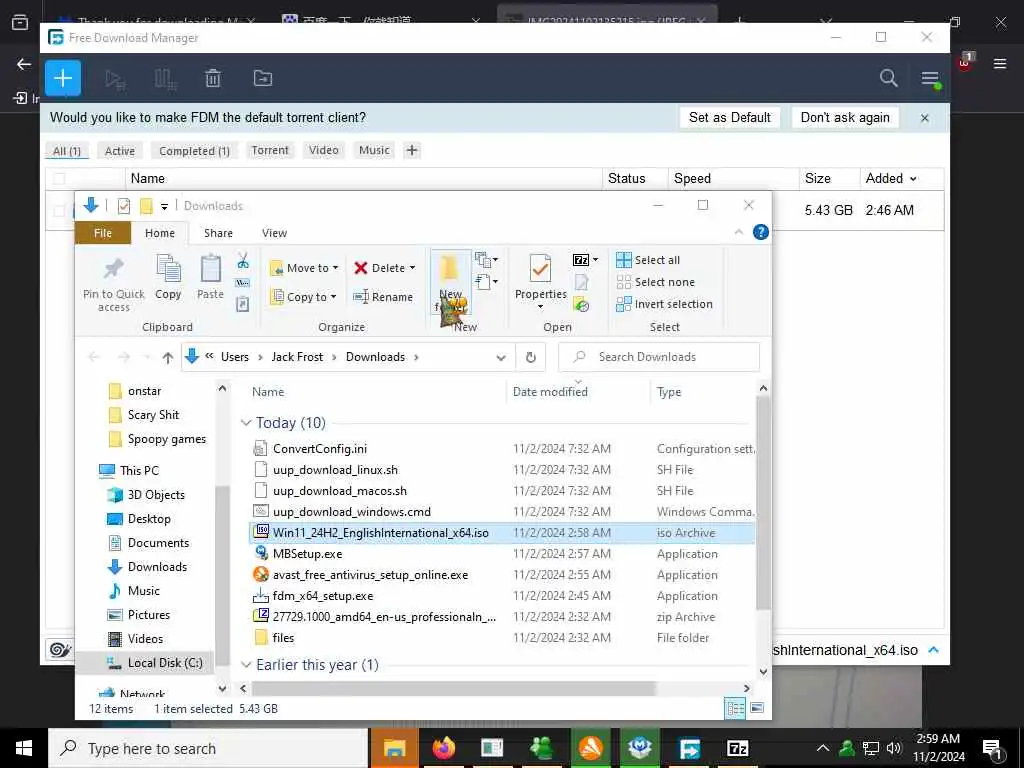Open the Delete dropdown arrow

412,268
